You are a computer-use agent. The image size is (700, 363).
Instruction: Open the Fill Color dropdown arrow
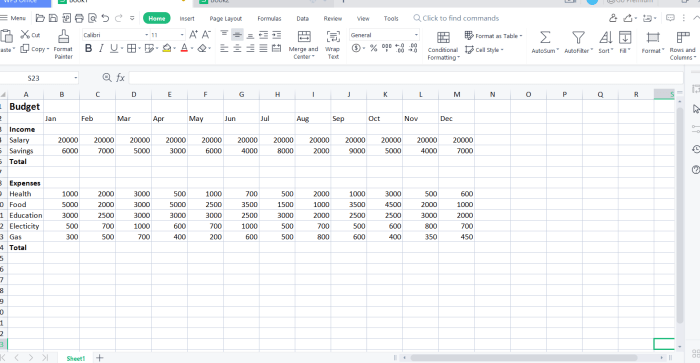(175, 49)
